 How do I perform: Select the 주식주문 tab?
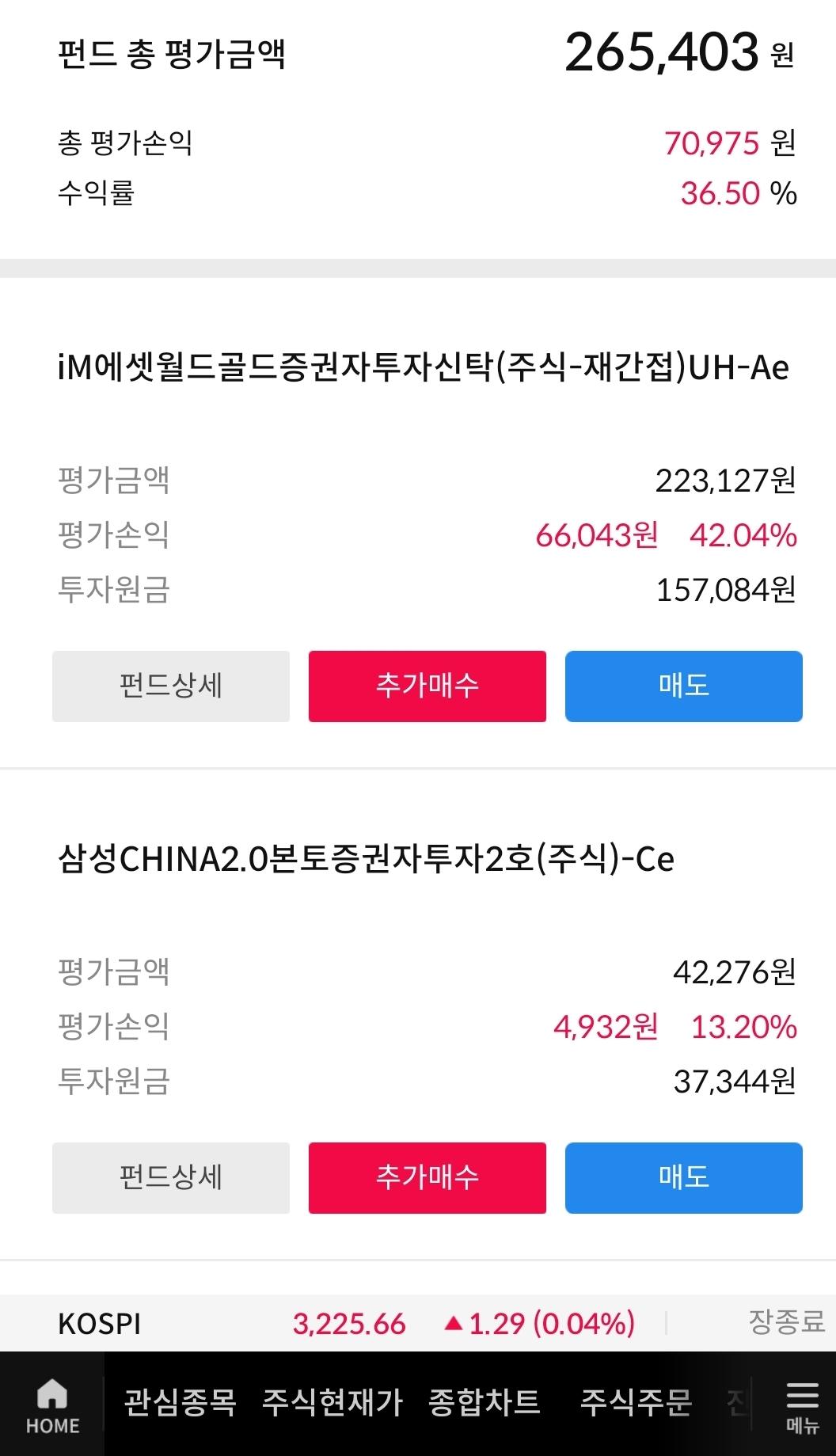636,1403
